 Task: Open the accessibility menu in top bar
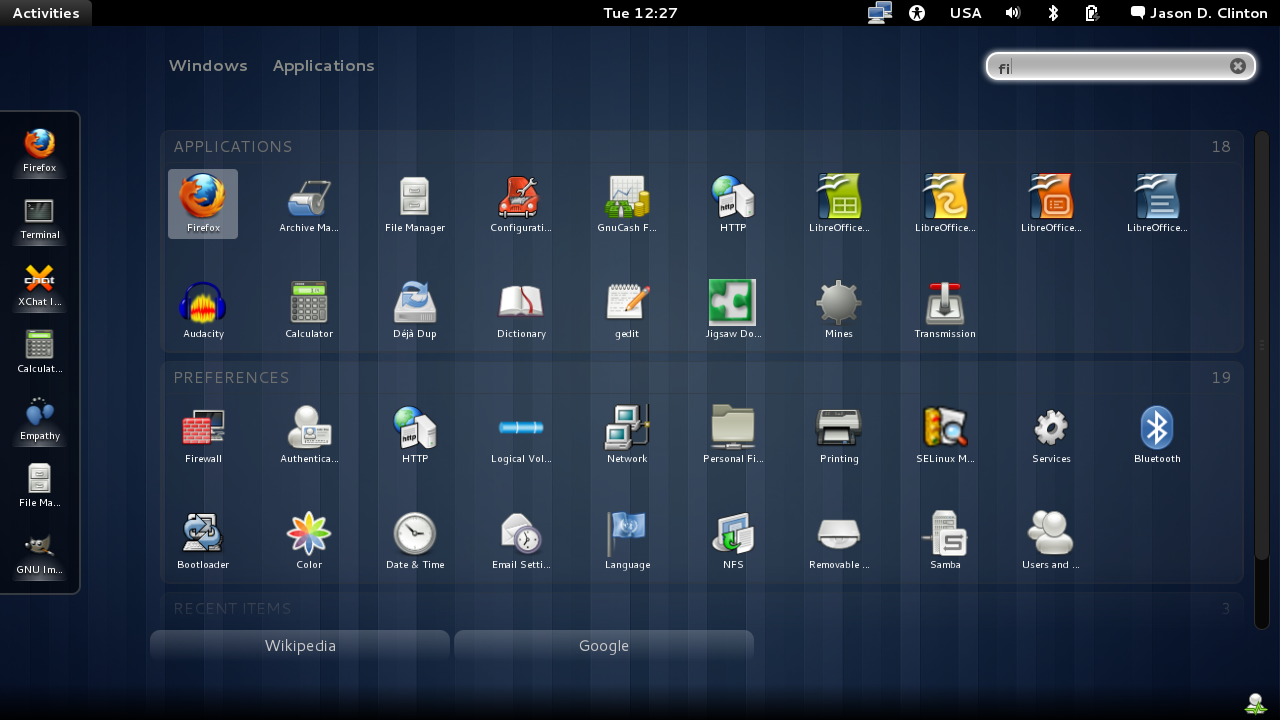917,13
